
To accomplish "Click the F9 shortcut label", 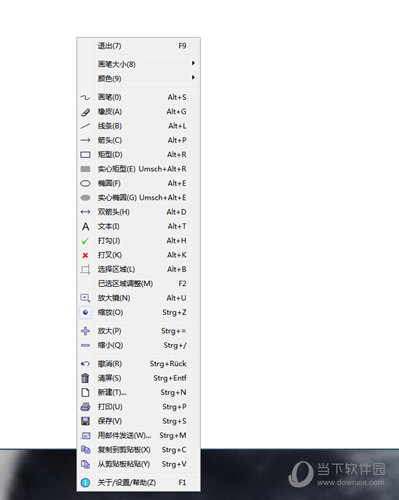I will (x=182, y=46).
